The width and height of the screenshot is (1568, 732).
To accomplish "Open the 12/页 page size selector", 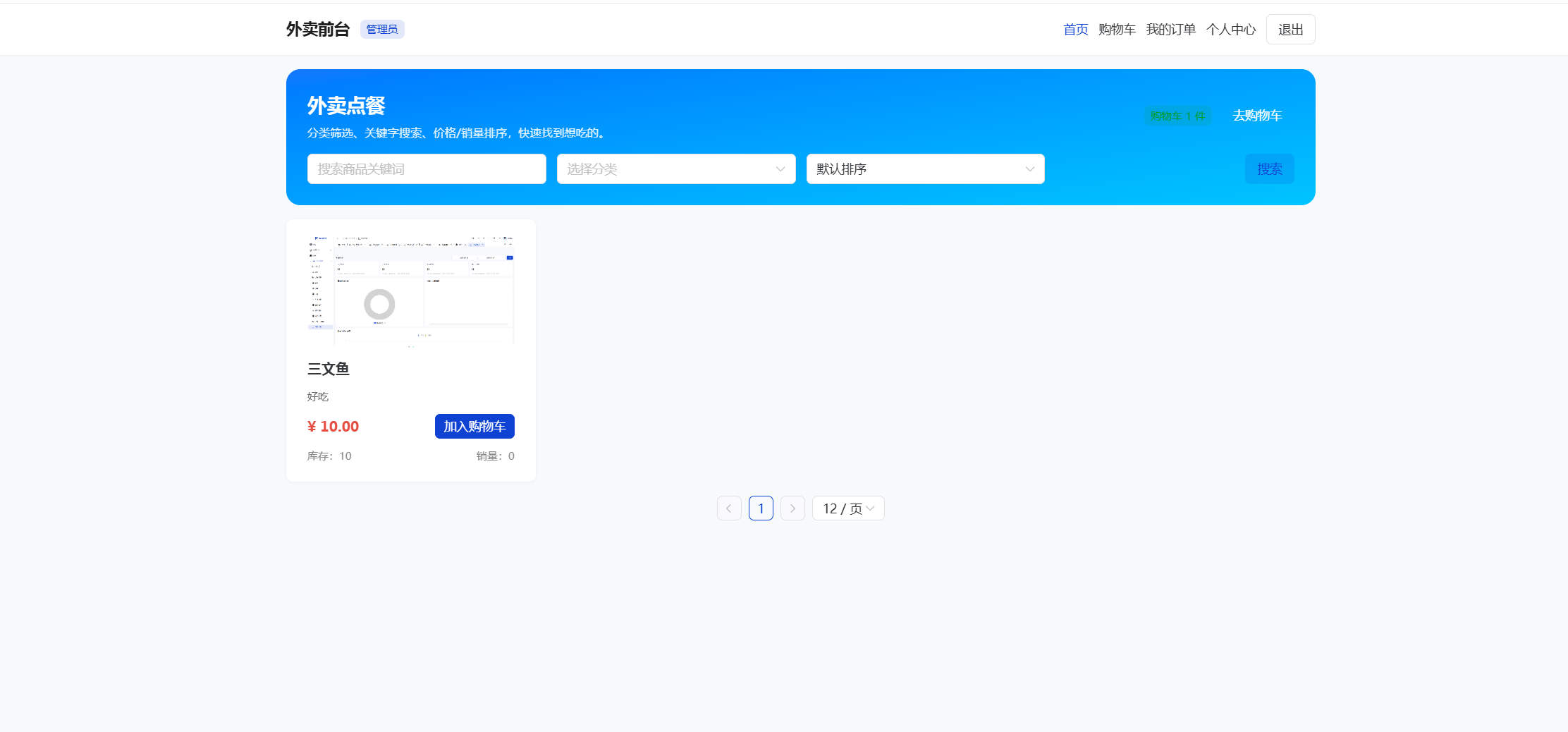I will point(847,508).
